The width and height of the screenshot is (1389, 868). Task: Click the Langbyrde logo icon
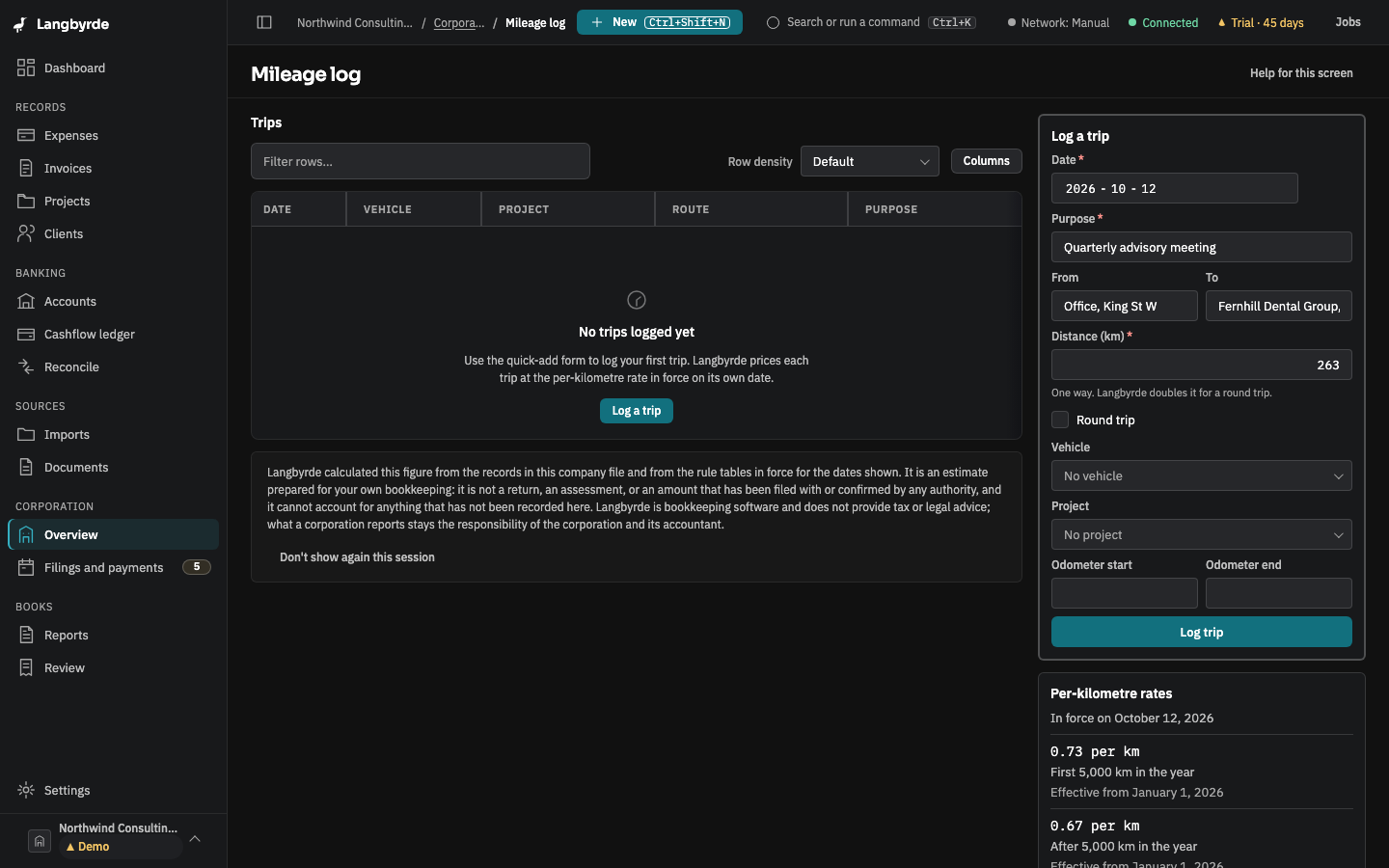pyautogui.click(x=20, y=25)
